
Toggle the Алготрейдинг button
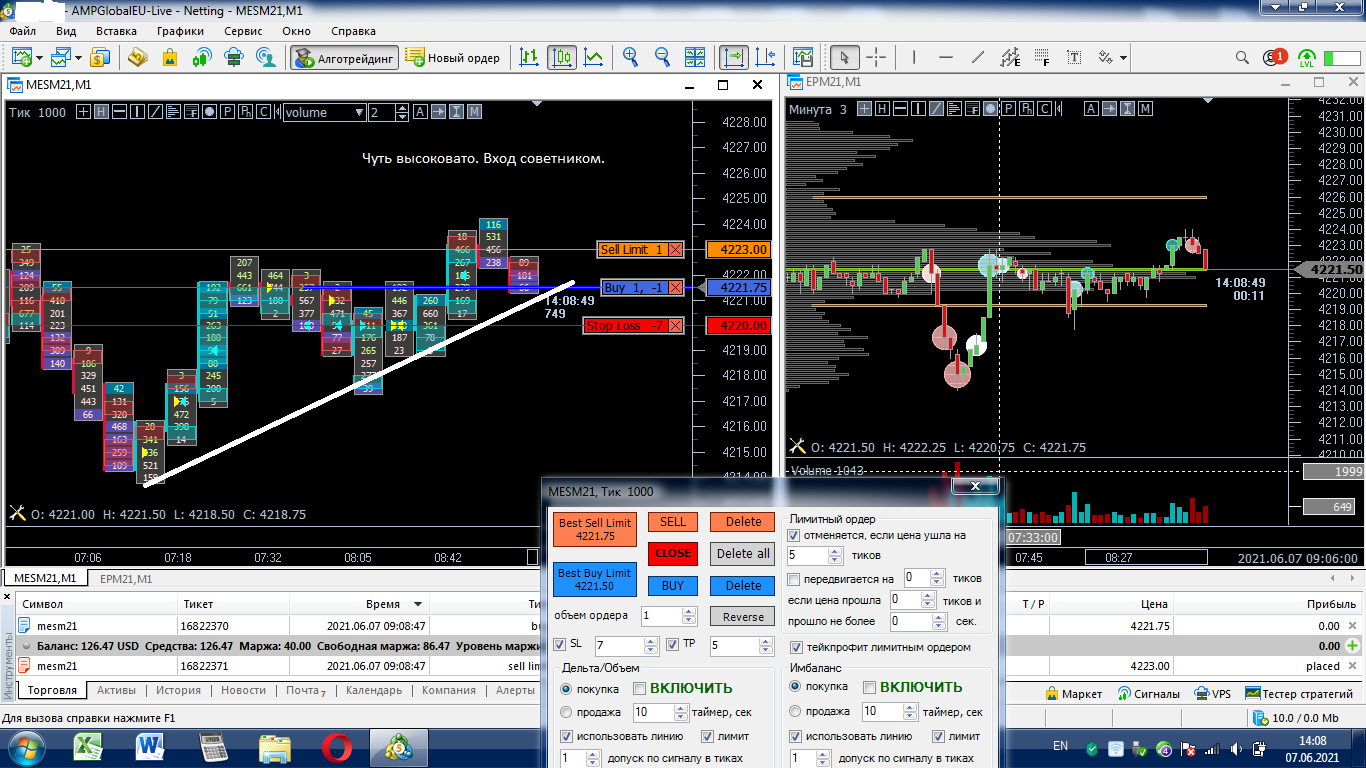tap(345, 58)
